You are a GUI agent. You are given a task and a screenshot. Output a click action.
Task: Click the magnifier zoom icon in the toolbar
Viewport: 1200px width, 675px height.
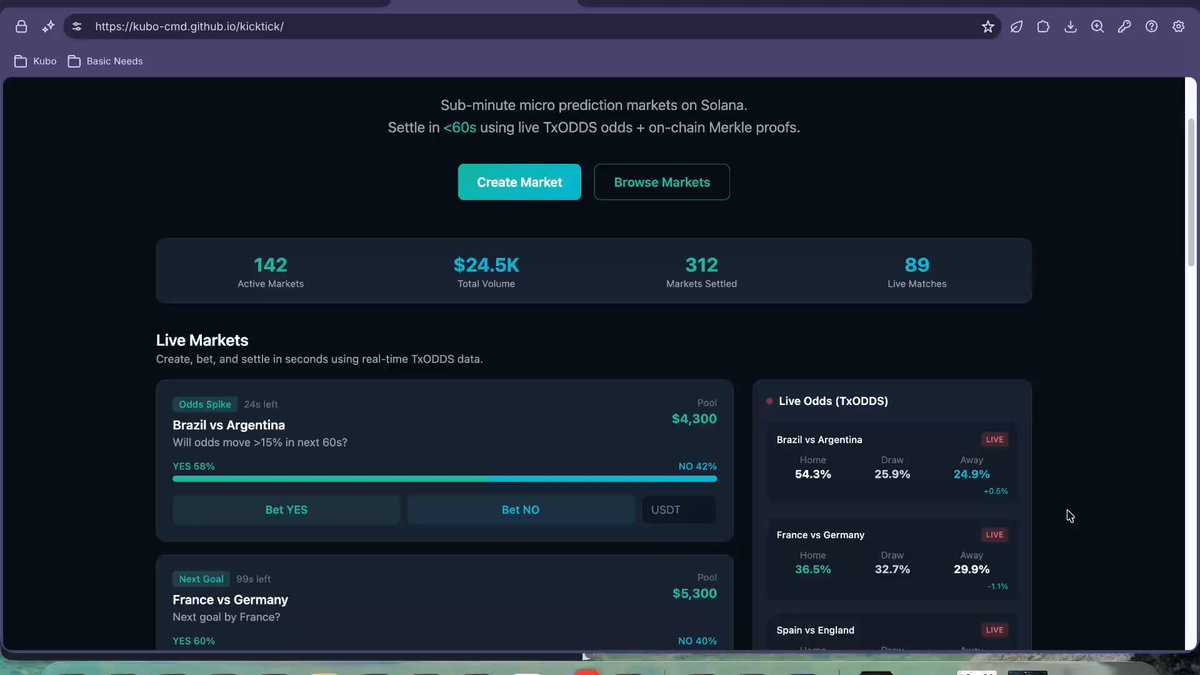pos(1097,27)
